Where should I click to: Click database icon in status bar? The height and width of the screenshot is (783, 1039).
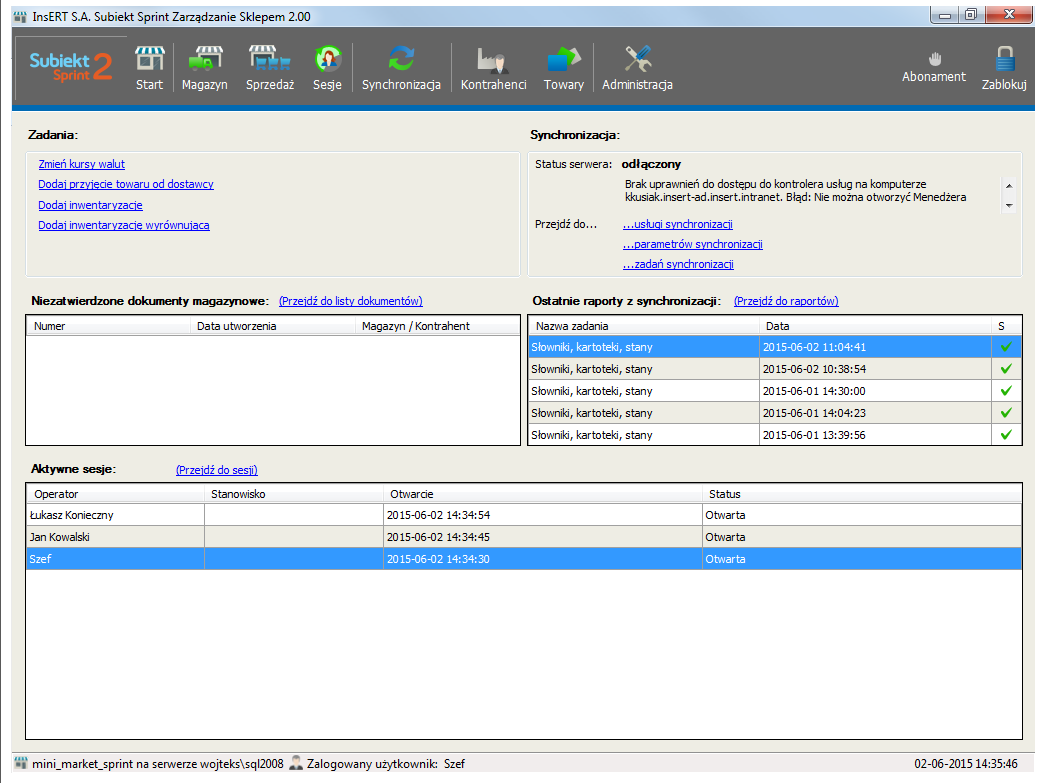[21, 763]
